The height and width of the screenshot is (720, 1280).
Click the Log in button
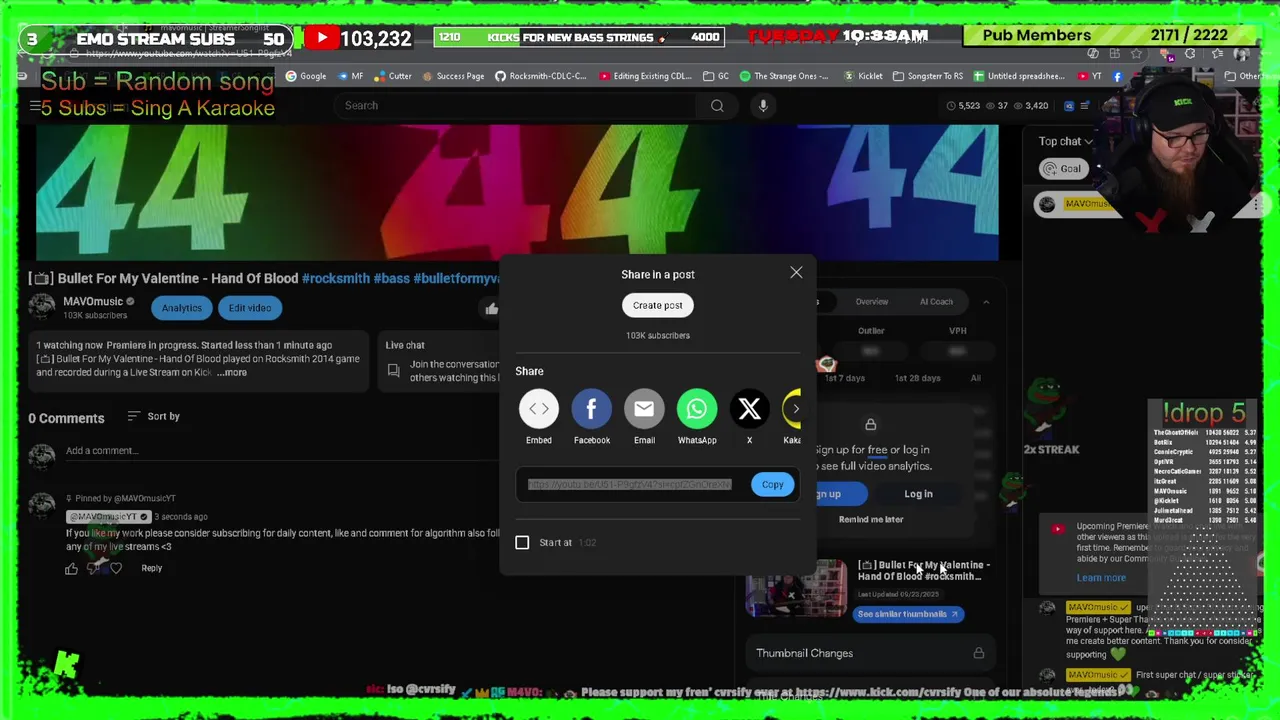tap(918, 493)
